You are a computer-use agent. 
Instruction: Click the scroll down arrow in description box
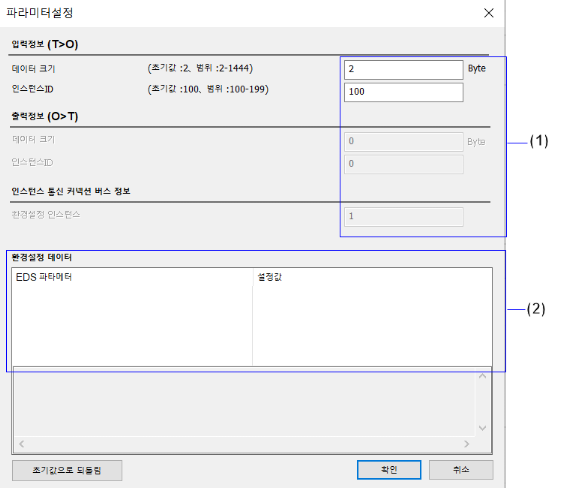(482, 428)
